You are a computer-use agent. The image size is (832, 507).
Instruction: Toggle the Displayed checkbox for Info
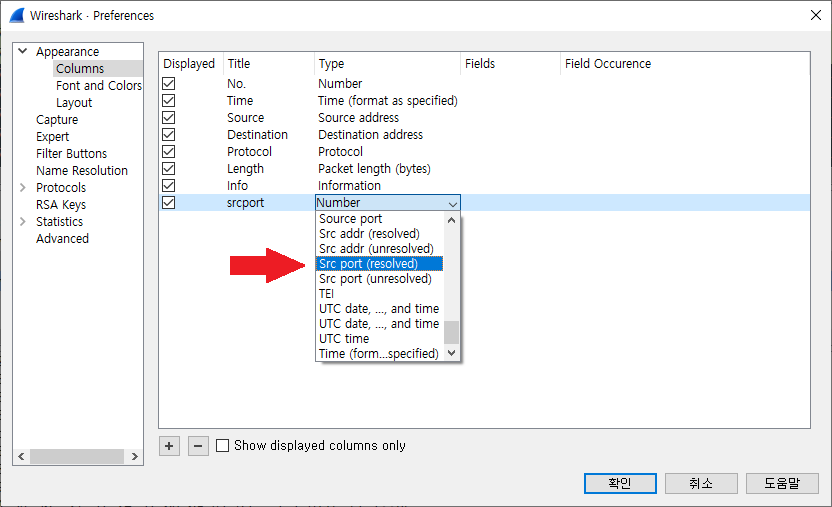[169, 185]
